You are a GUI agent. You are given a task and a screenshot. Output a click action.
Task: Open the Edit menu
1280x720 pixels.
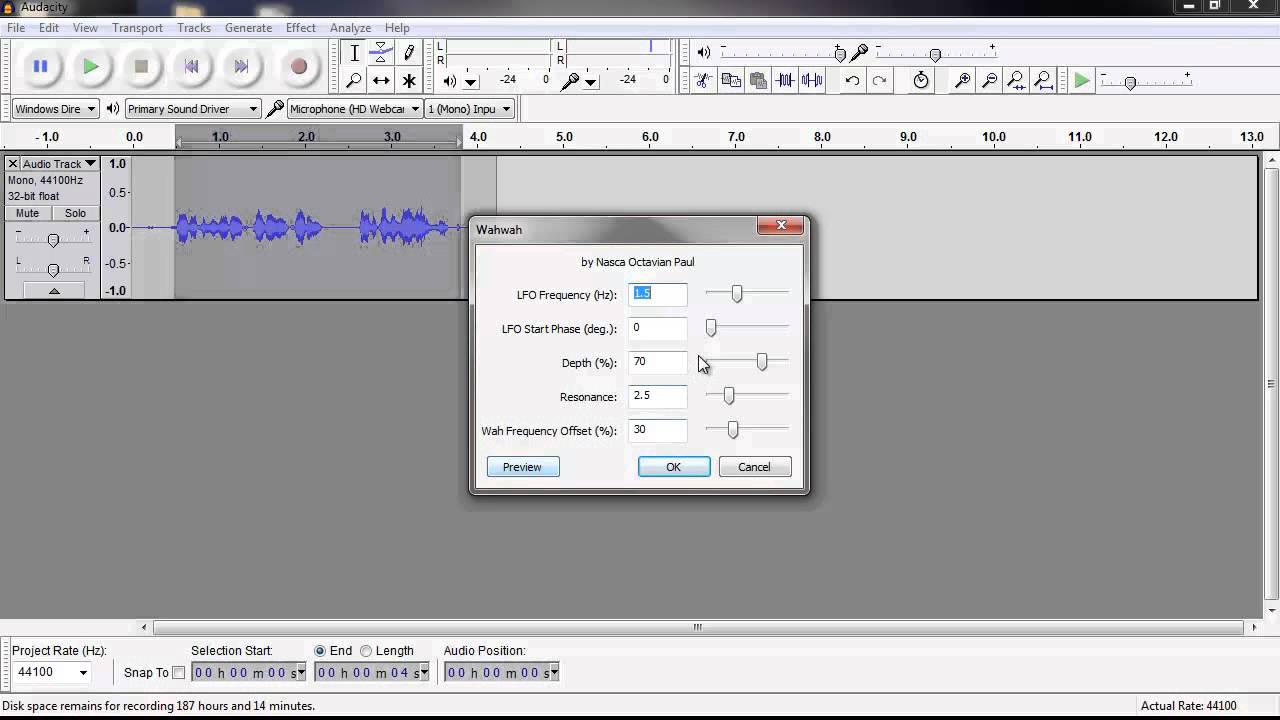49,28
